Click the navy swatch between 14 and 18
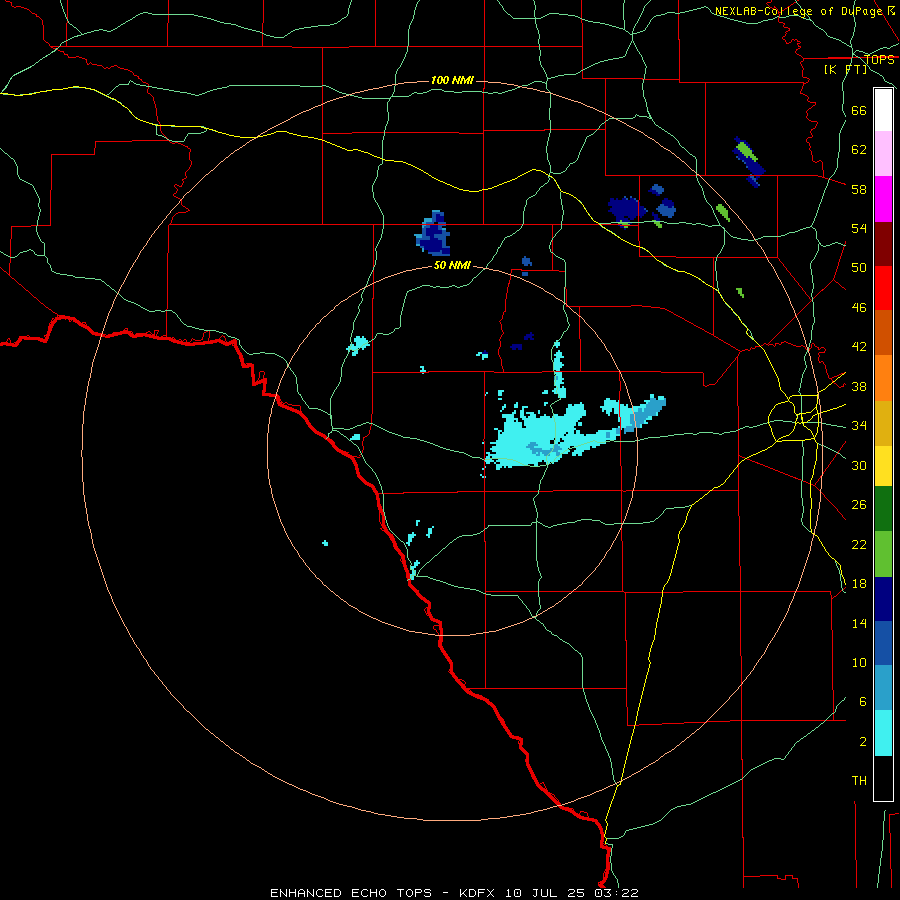Viewport: 900px width, 900px height. [x=883, y=599]
